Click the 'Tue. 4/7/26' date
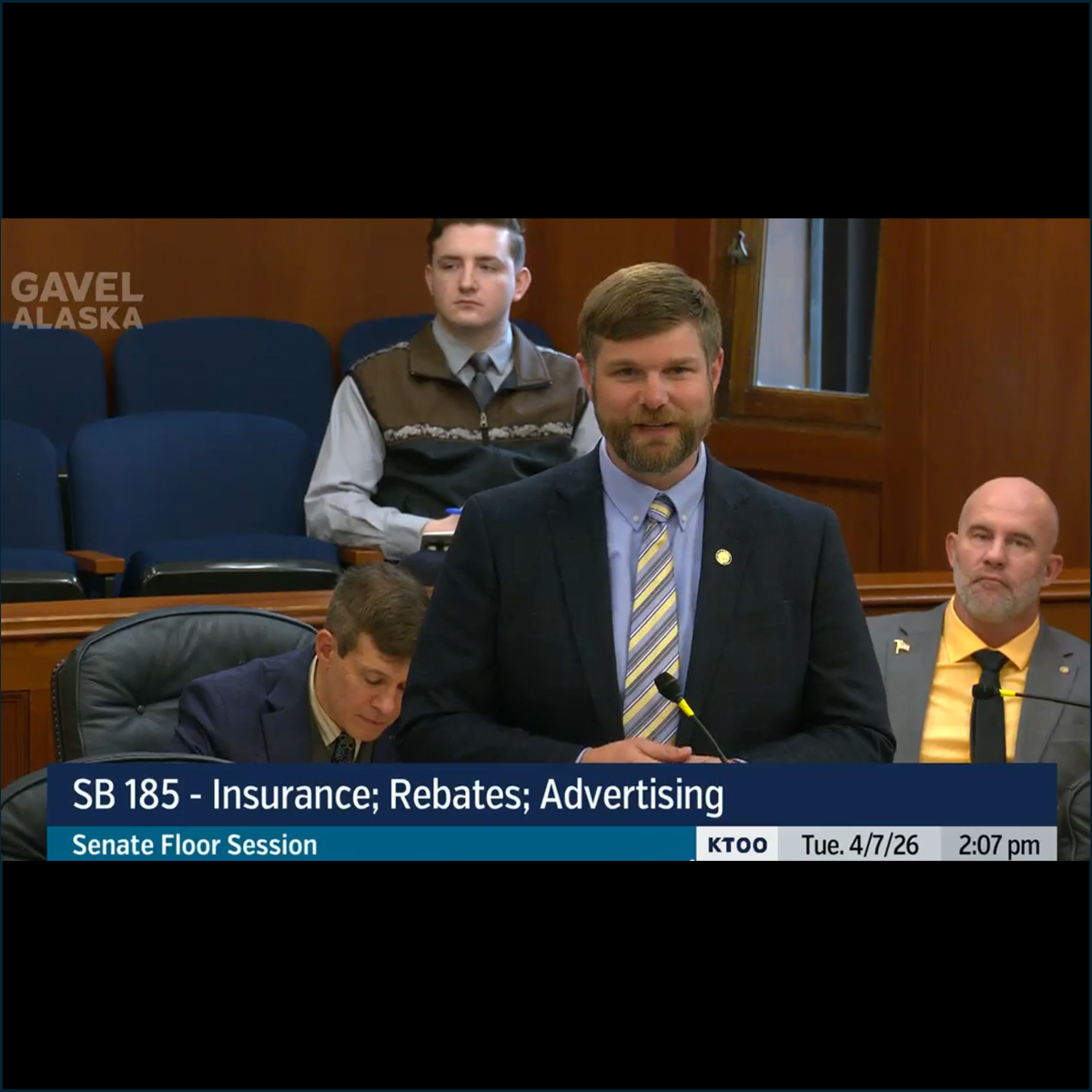 coord(860,845)
